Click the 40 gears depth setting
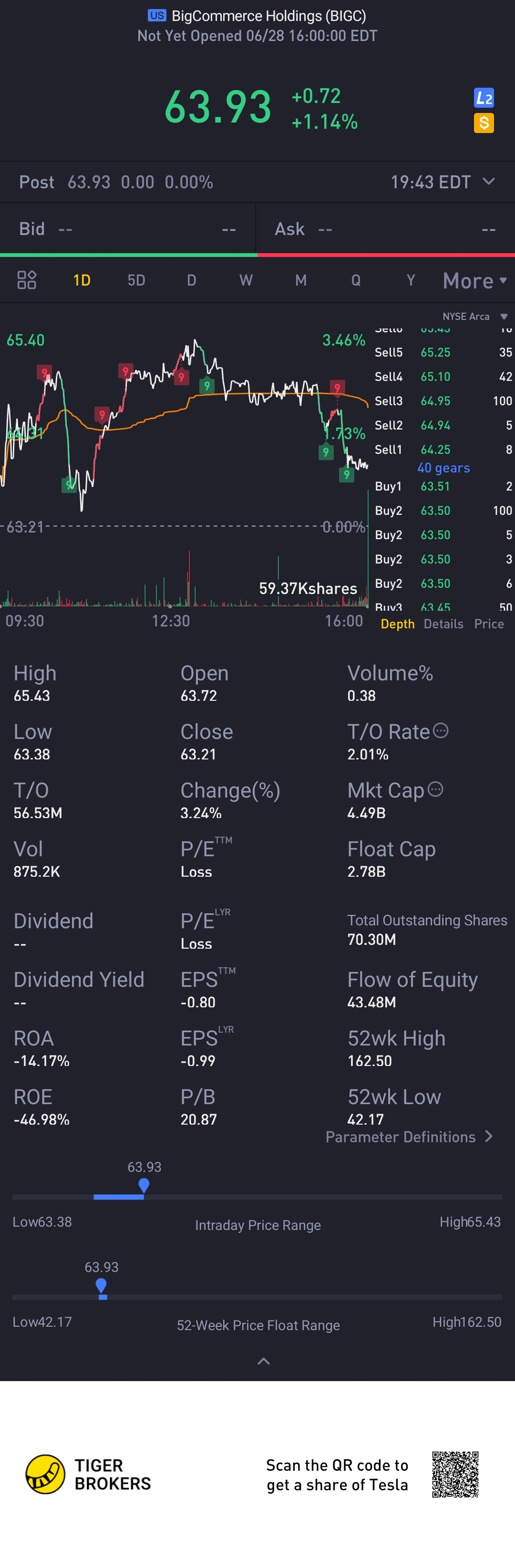Image resolution: width=515 pixels, height=1568 pixels. [443, 468]
